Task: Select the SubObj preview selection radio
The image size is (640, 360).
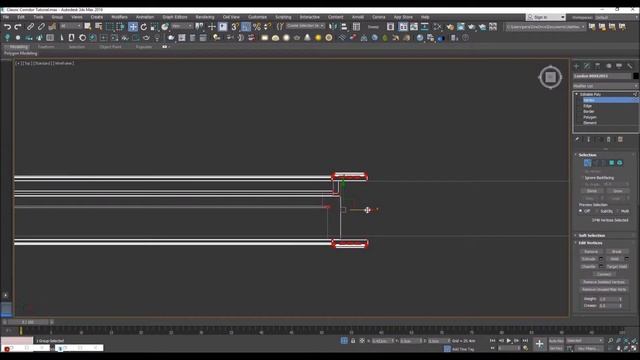Action: [x=597, y=211]
